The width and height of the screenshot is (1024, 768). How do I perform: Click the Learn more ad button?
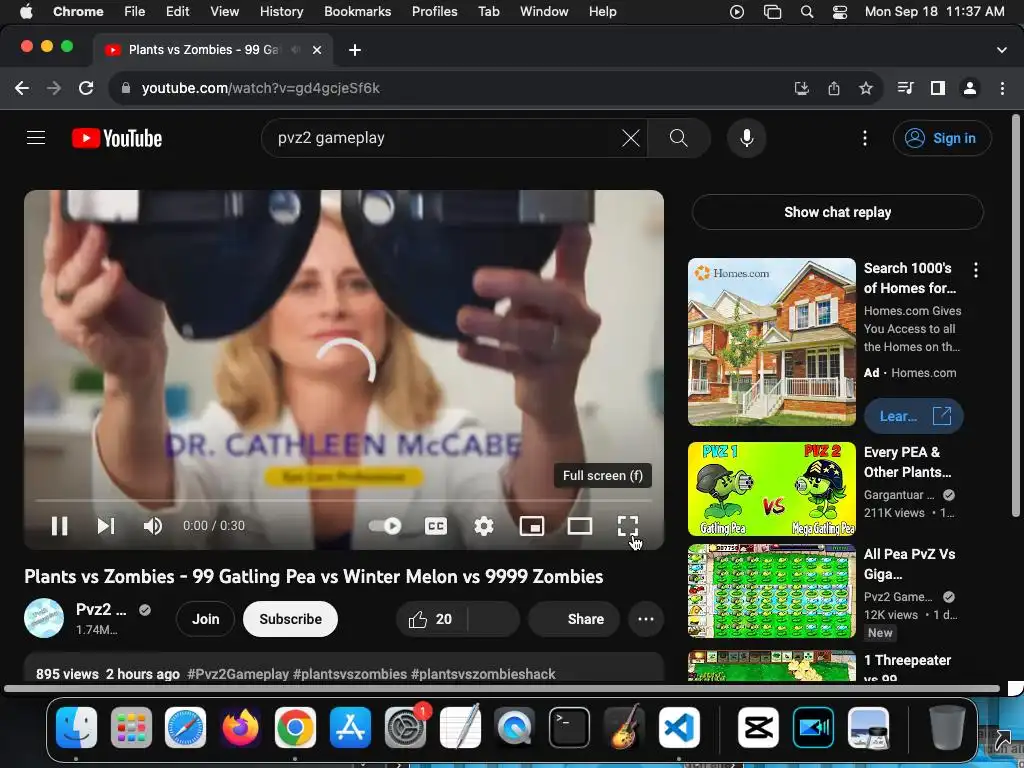913,416
